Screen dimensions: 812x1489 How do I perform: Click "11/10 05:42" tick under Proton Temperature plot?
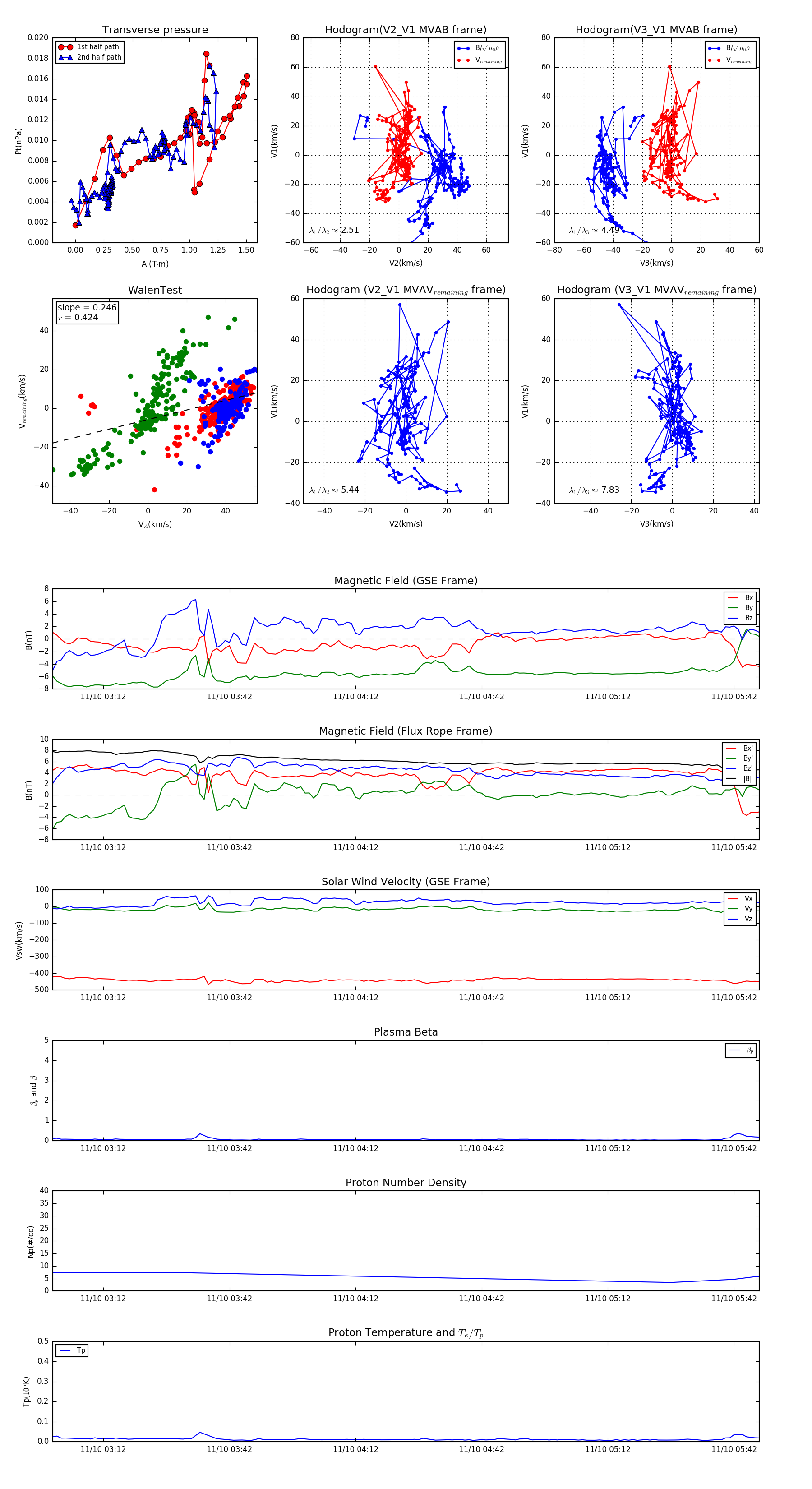click(734, 1449)
